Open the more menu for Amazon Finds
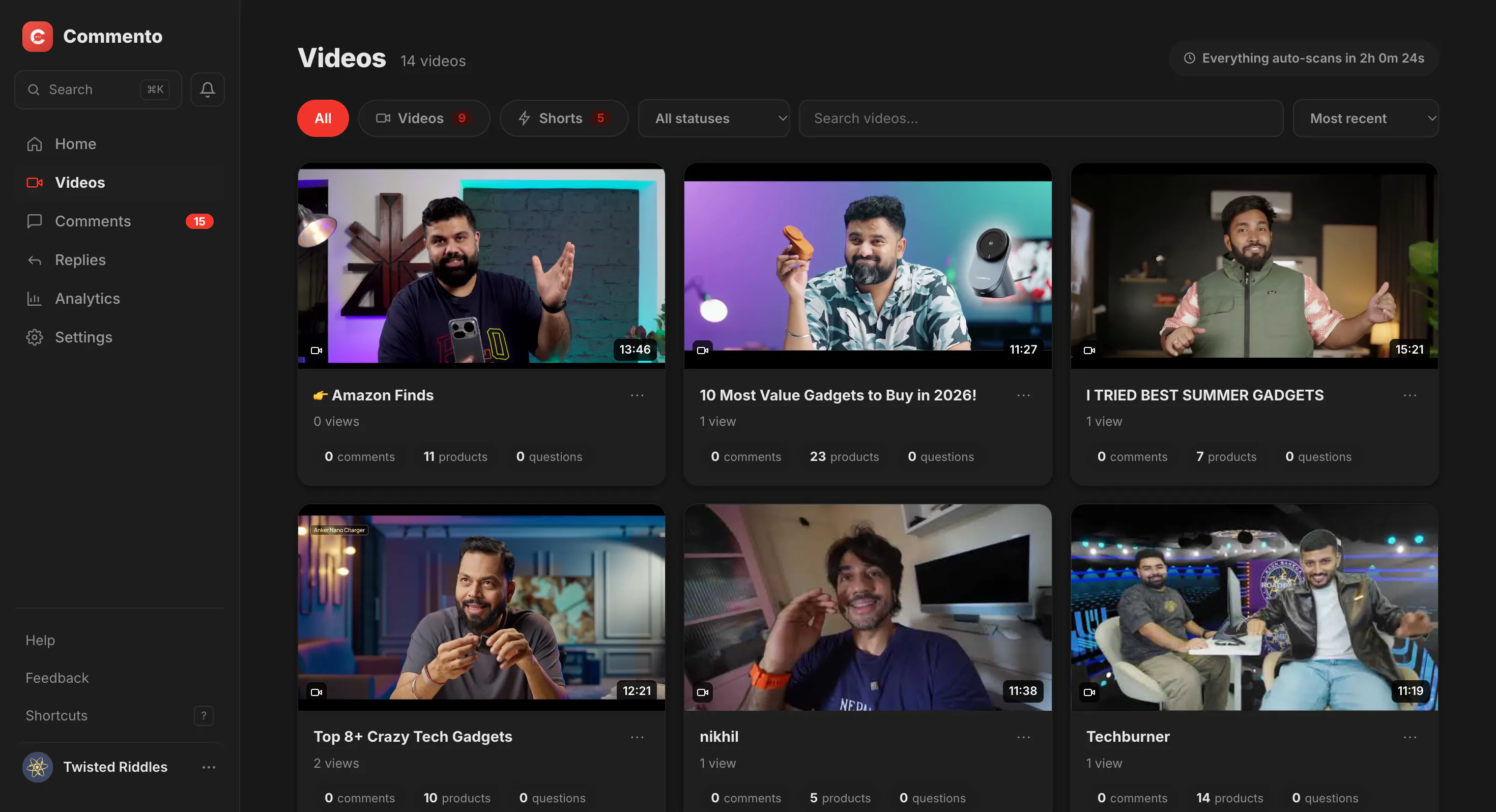Image resolution: width=1496 pixels, height=812 pixels. coord(637,395)
